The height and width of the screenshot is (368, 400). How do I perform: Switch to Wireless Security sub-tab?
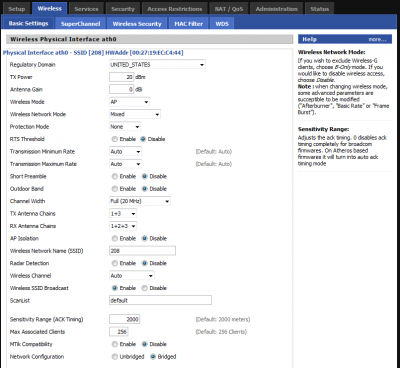point(137,24)
